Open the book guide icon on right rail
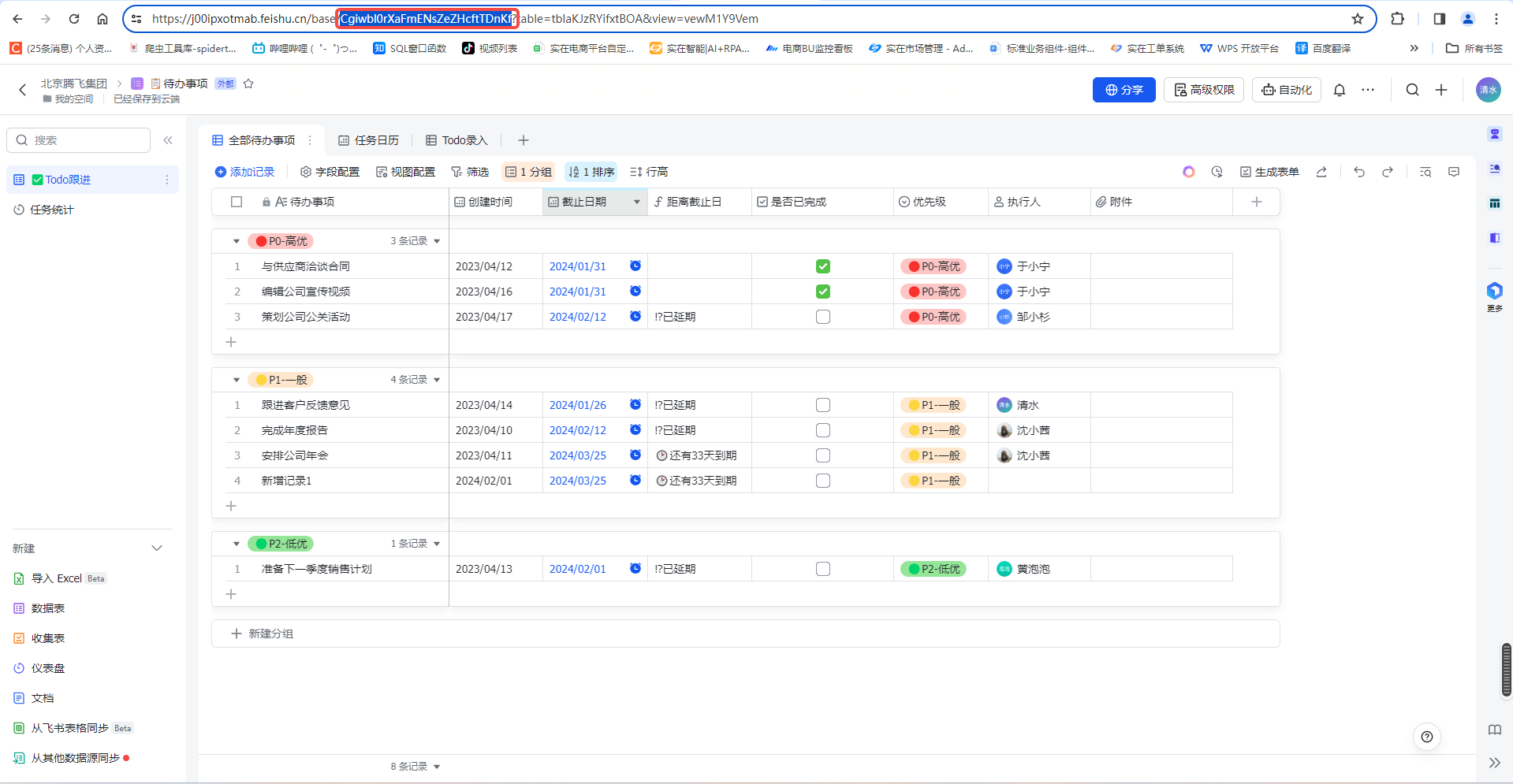Image resolution: width=1513 pixels, height=784 pixels. [1495, 730]
